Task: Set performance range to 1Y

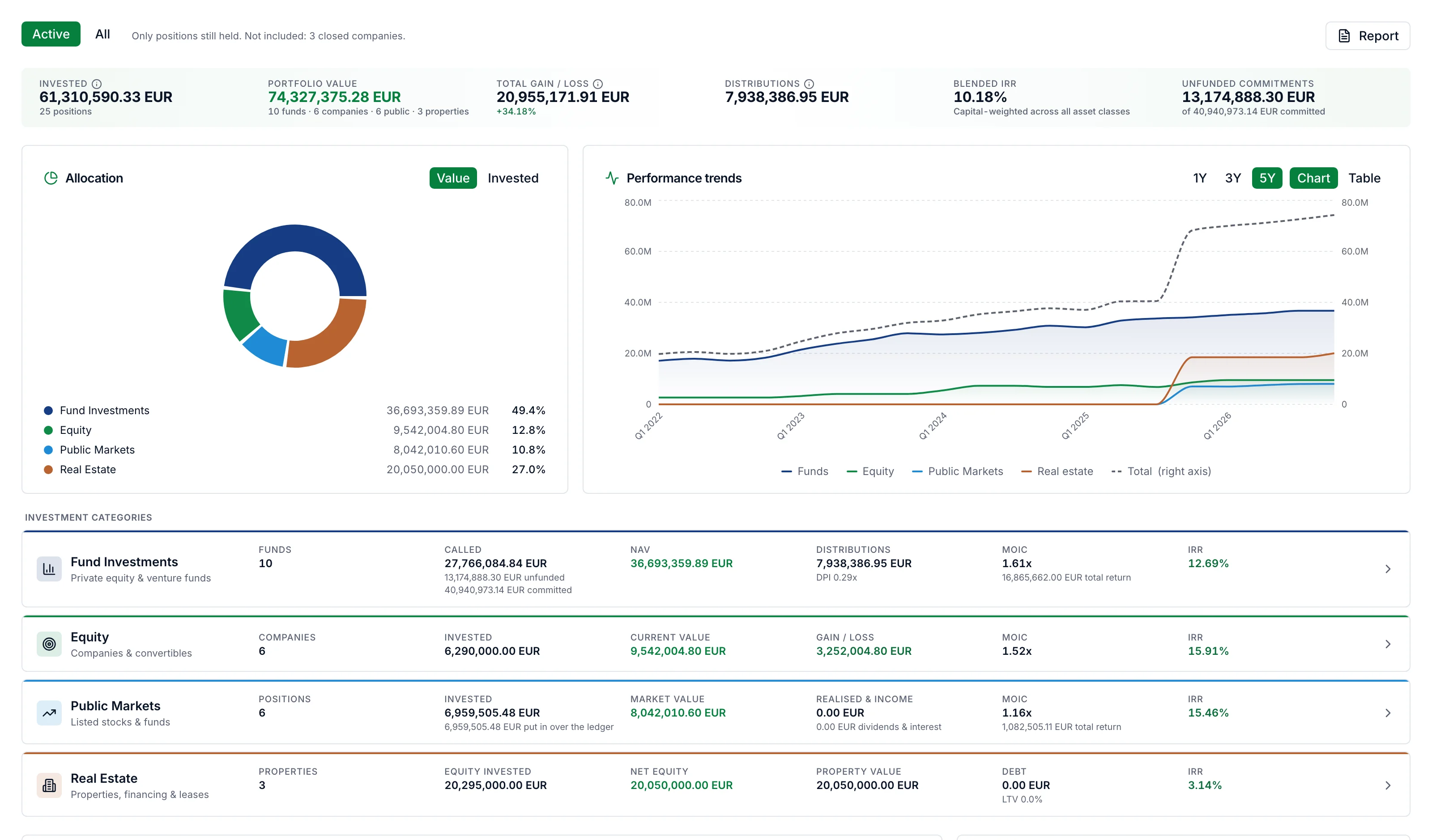Action: pyautogui.click(x=1200, y=178)
